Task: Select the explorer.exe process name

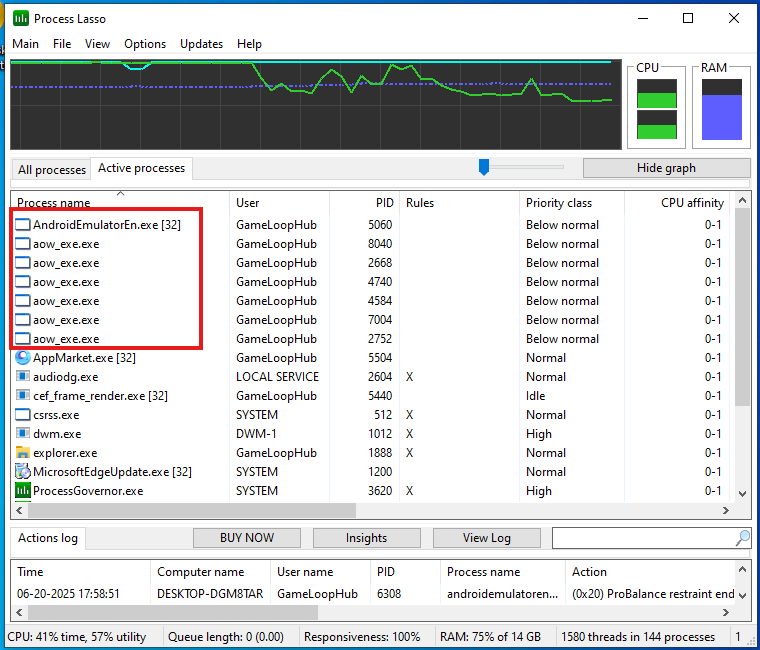Action: [x=65, y=453]
